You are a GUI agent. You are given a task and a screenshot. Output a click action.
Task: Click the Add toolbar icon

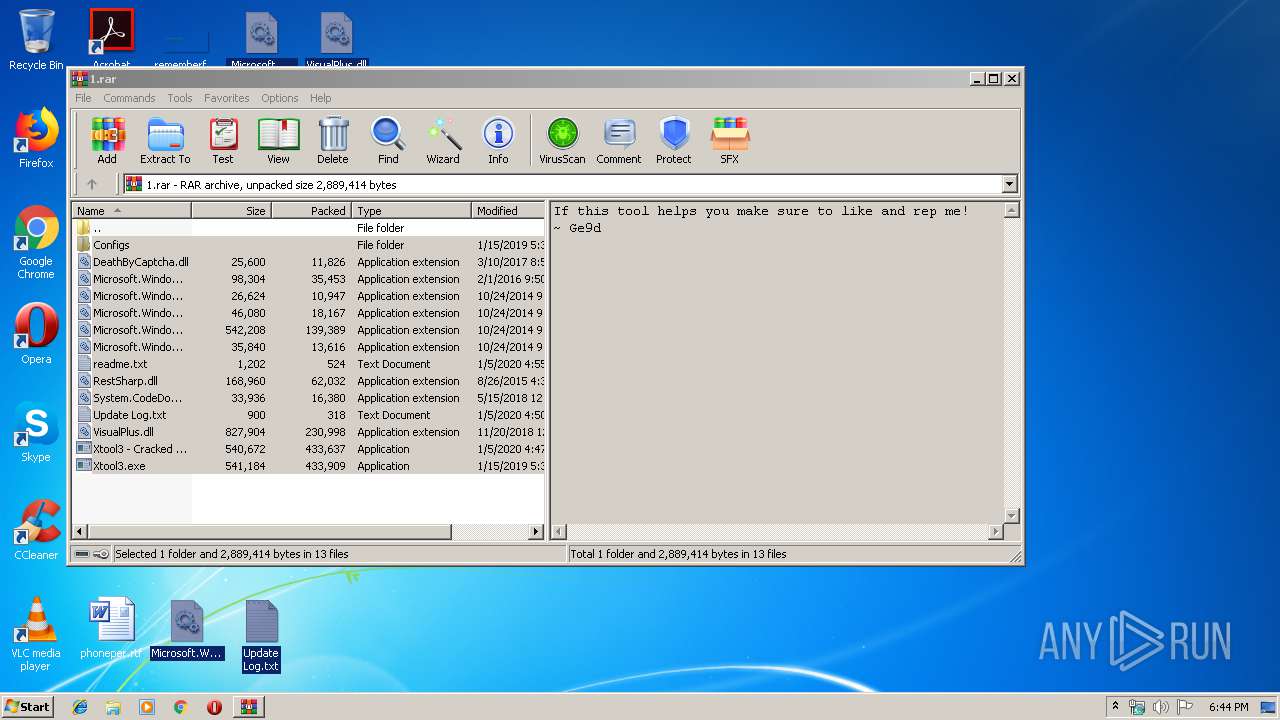point(107,141)
